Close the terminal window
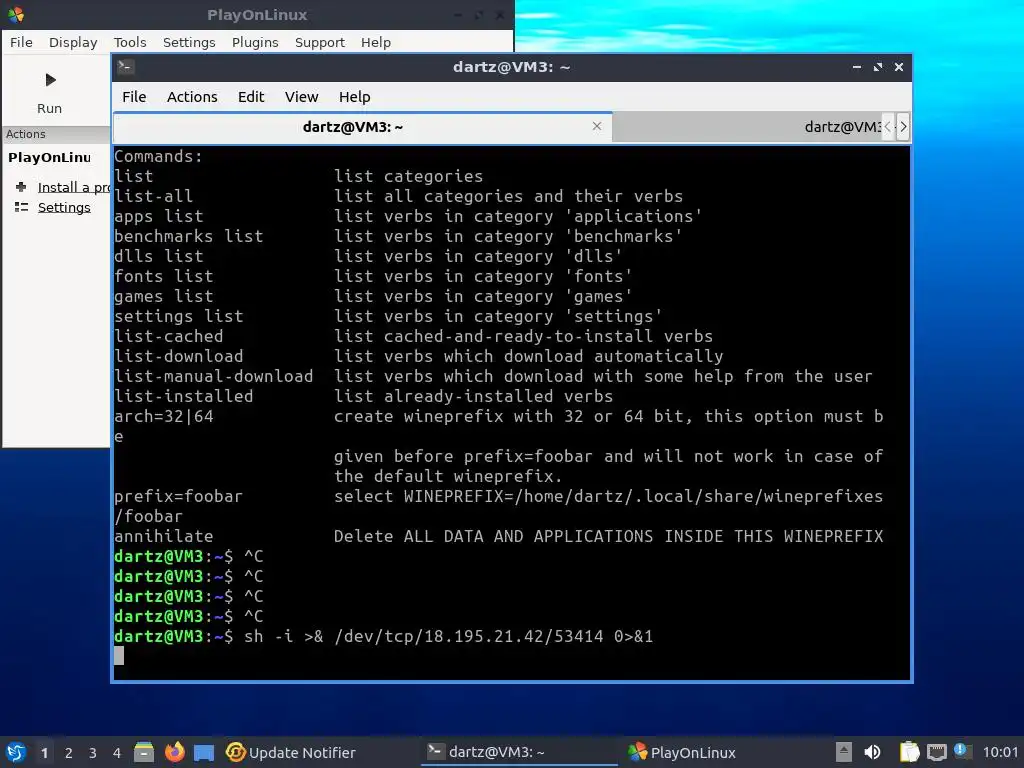1024x768 pixels. (x=899, y=67)
